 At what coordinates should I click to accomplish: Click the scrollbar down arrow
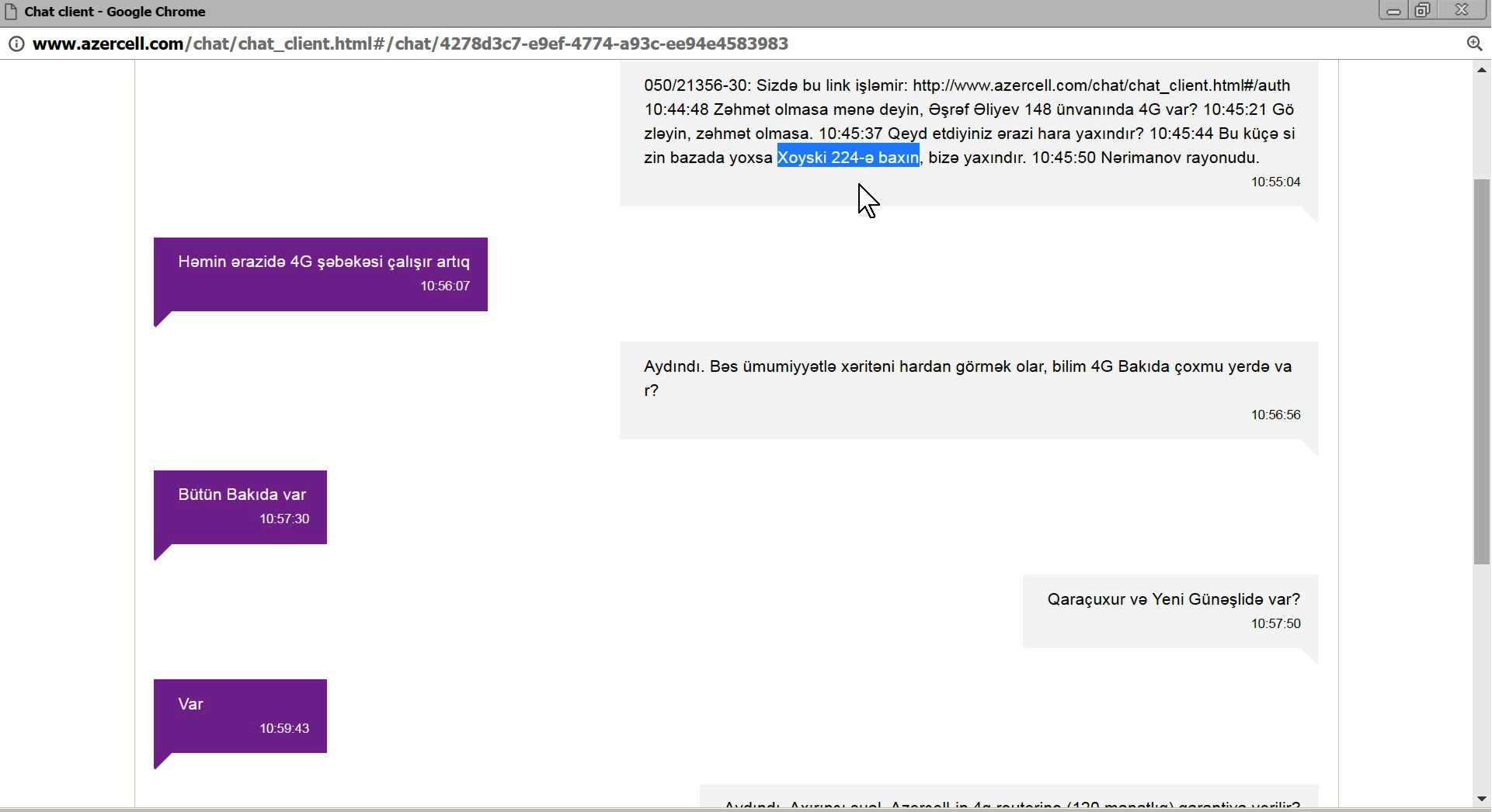(1481, 799)
